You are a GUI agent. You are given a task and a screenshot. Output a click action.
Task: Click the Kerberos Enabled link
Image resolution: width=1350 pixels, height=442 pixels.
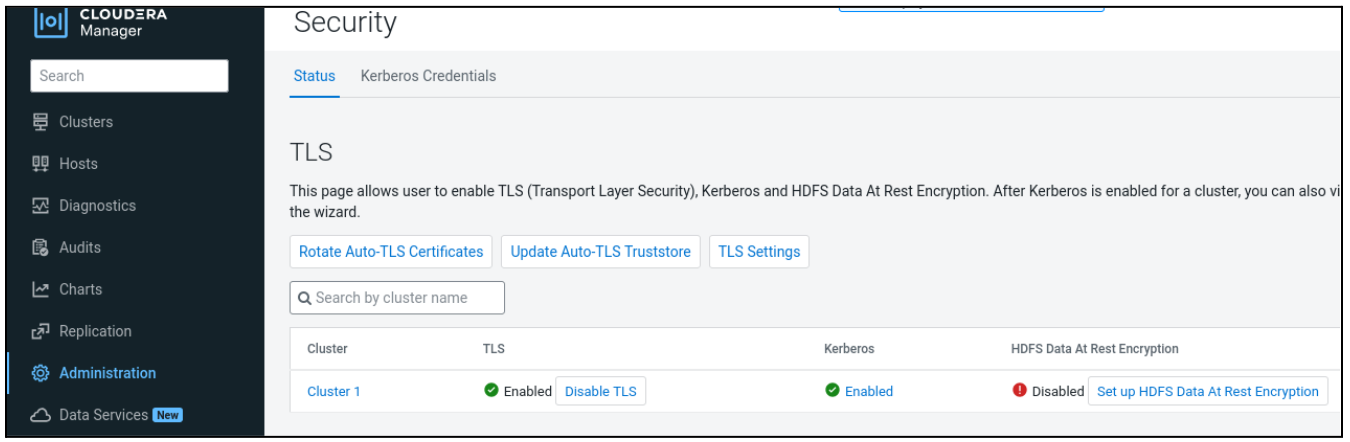point(868,392)
